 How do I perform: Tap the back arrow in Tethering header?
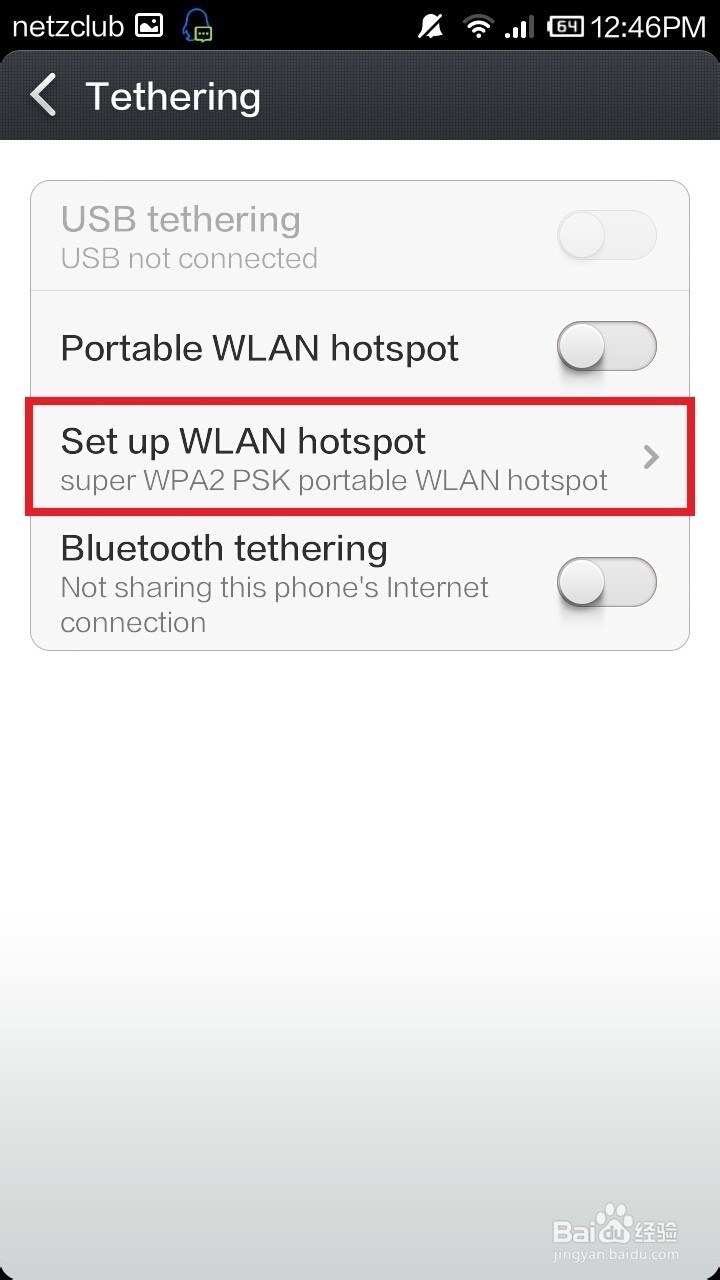[43, 96]
